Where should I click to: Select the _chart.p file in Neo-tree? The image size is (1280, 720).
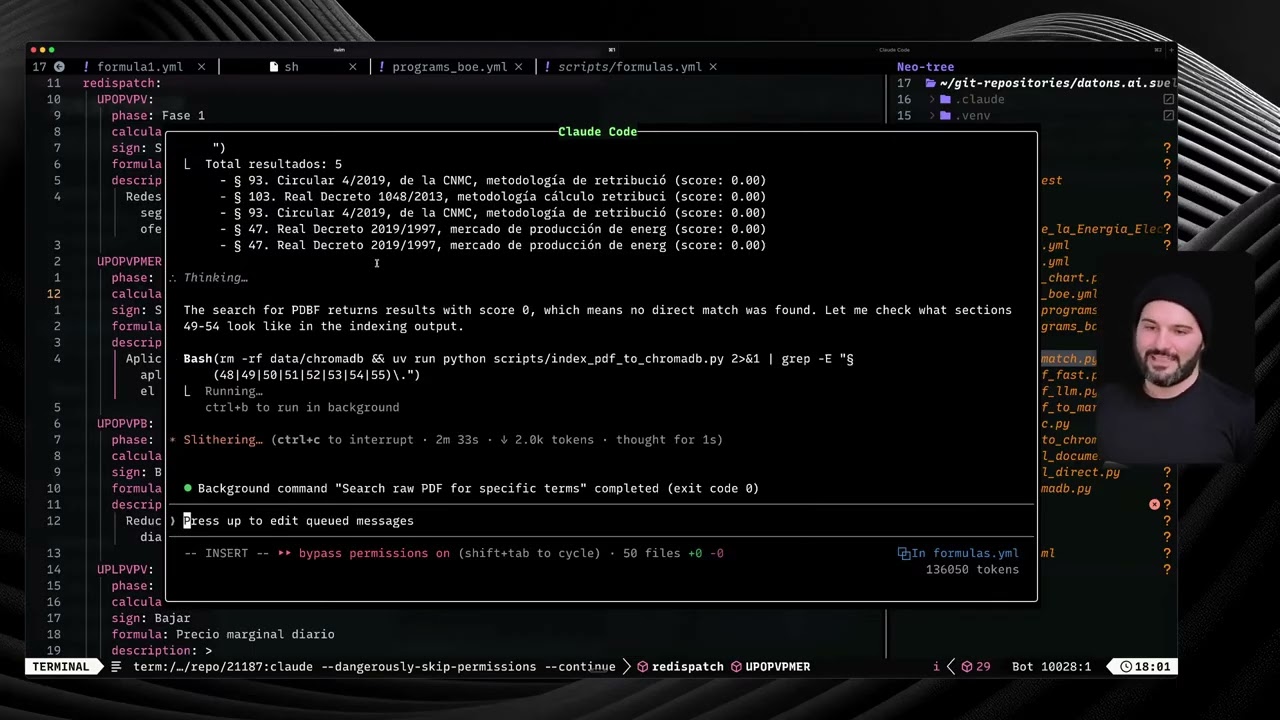(1068, 278)
